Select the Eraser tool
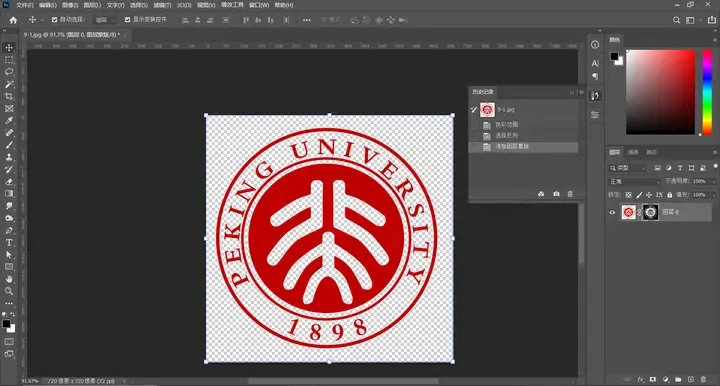Screen dimensions: 720x386 (x=9, y=182)
